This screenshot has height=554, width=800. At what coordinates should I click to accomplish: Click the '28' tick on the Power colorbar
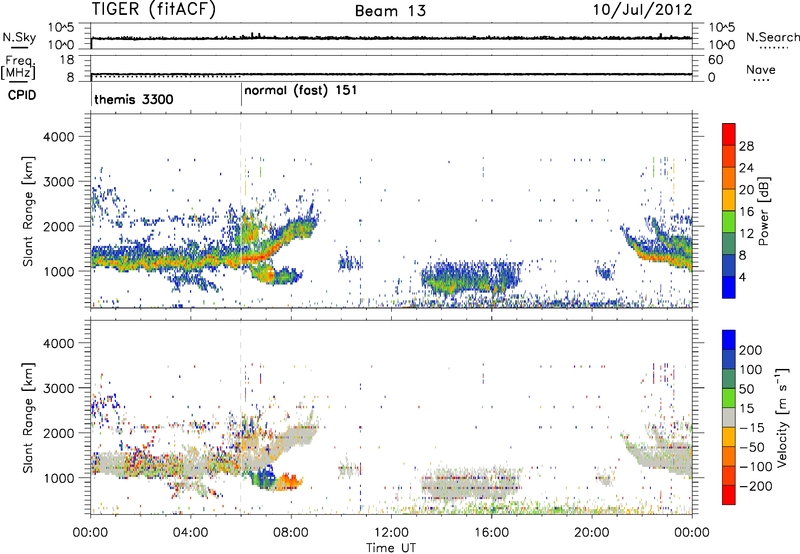[x=746, y=146]
